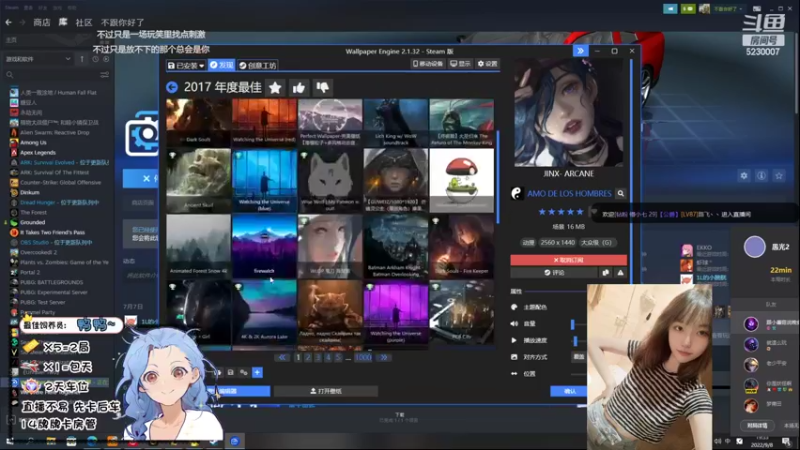Select Apex Legends in Steam library

pyautogui.click(x=38, y=153)
